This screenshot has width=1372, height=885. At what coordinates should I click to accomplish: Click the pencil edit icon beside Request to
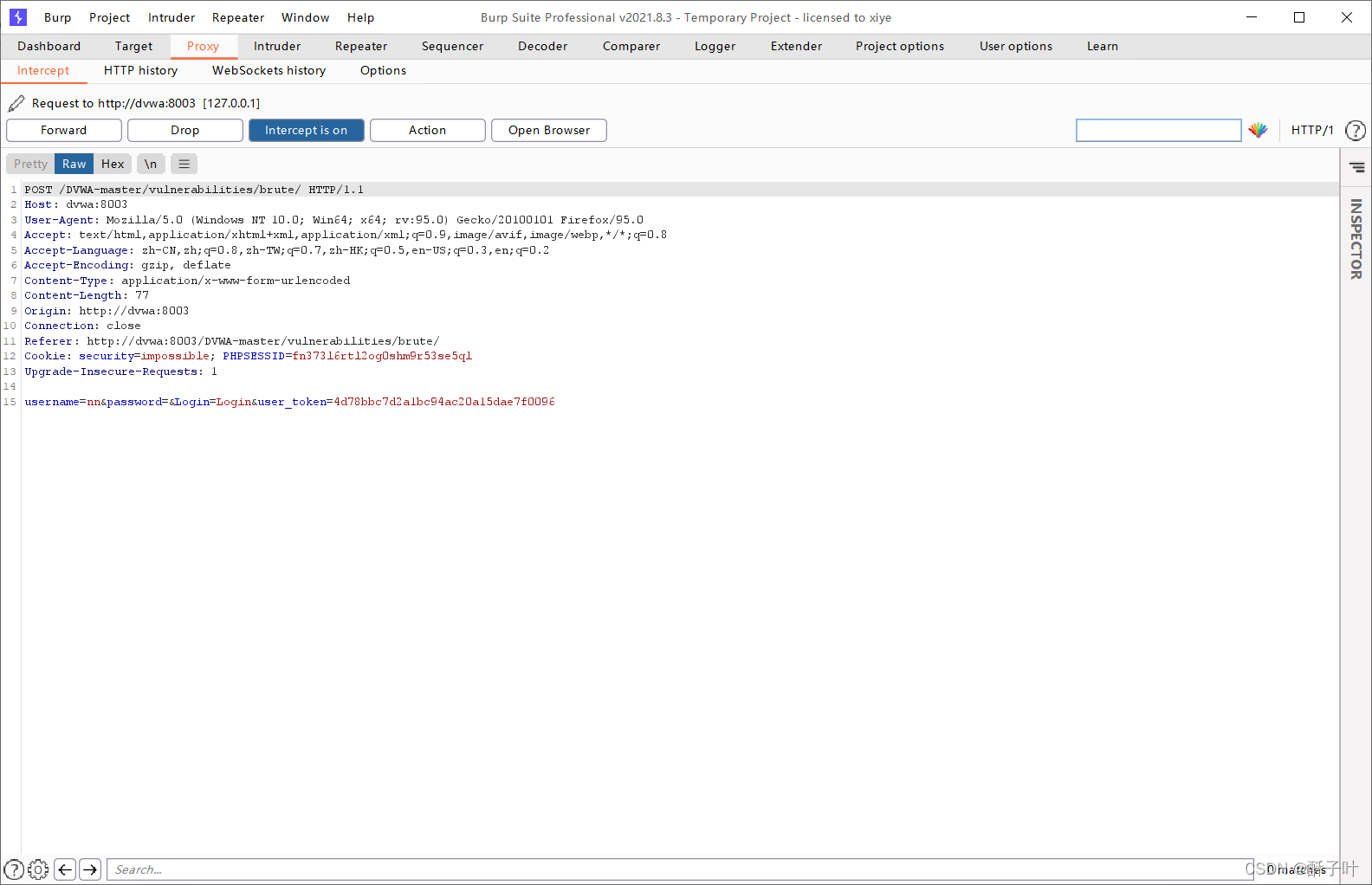tap(16, 104)
